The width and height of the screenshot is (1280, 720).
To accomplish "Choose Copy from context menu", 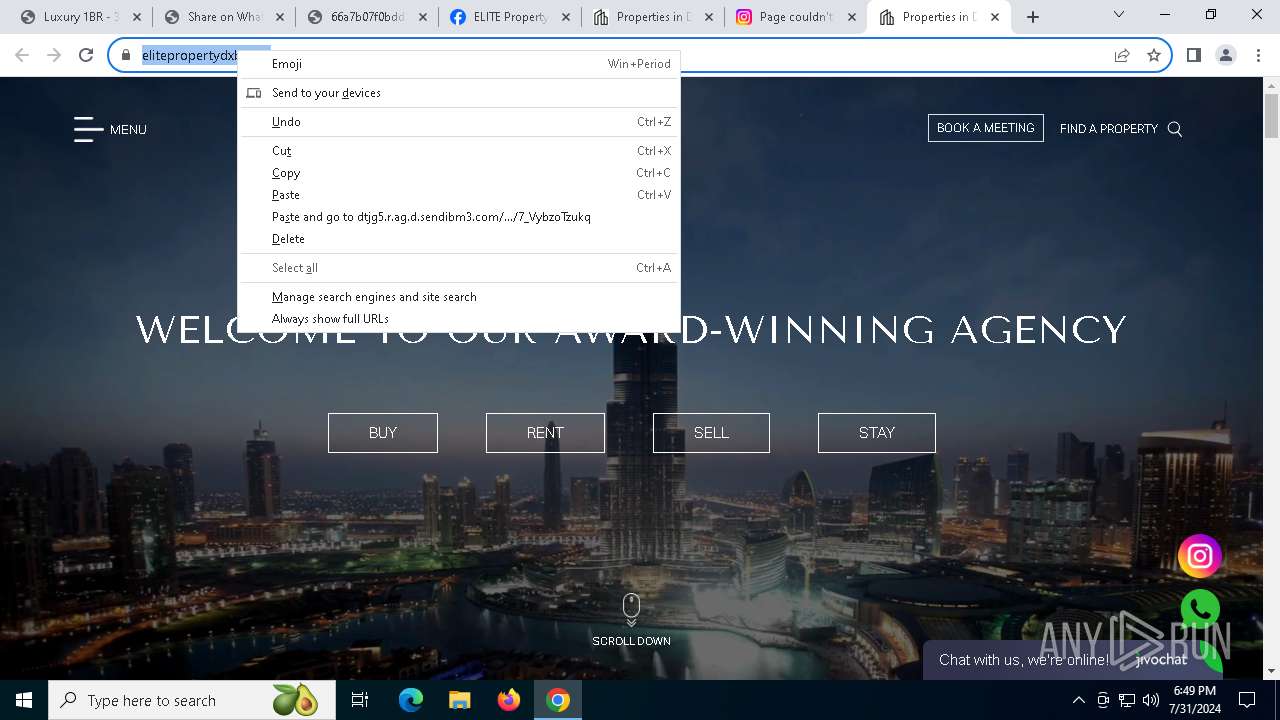I will pyautogui.click(x=459, y=173).
